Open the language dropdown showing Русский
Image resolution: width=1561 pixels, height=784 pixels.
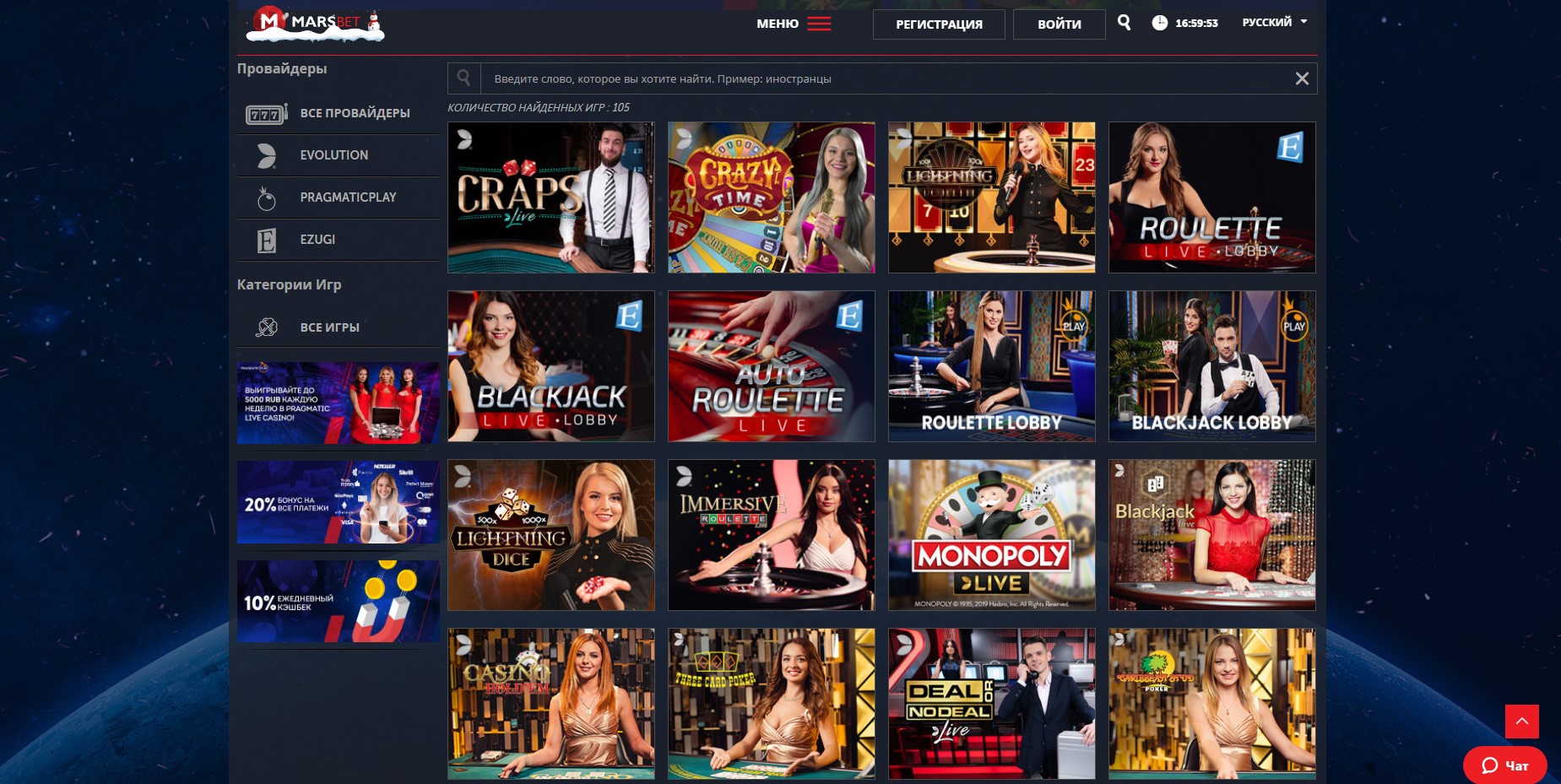point(1275,22)
